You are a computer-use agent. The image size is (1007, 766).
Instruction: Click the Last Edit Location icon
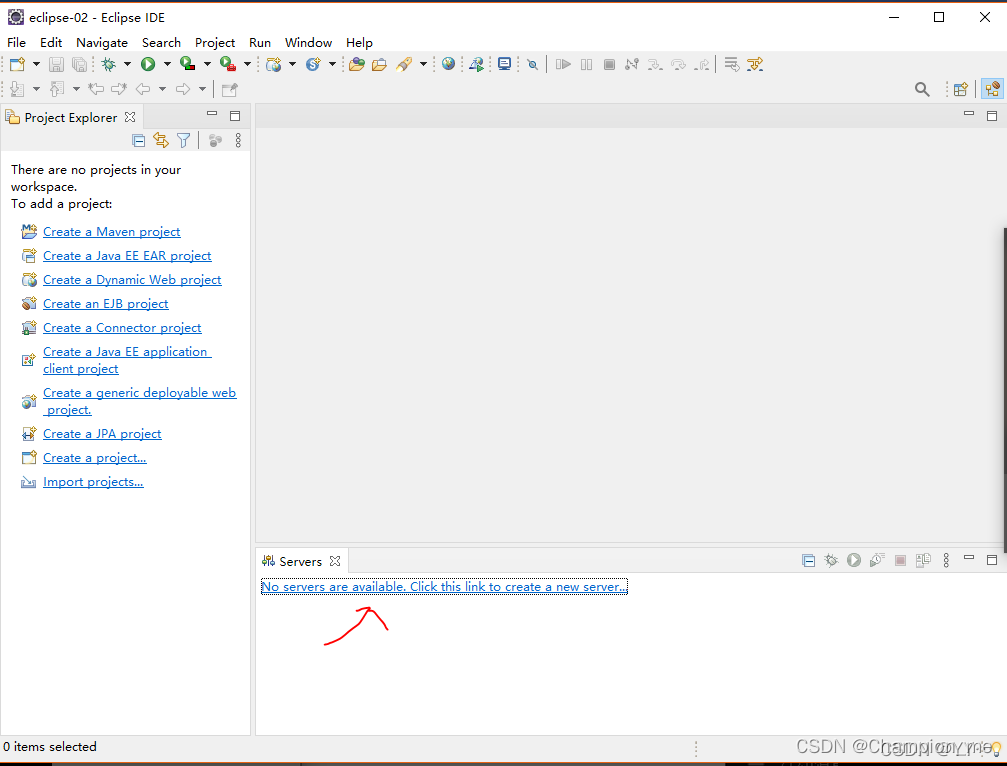pos(96,89)
